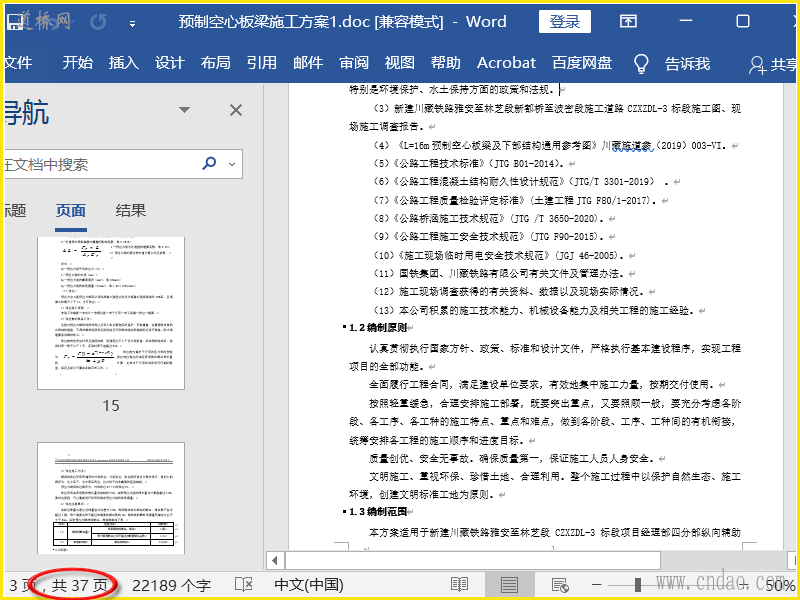Open the 插入 ribbon tab
The image size is (800, 600).
click(123, 63)
